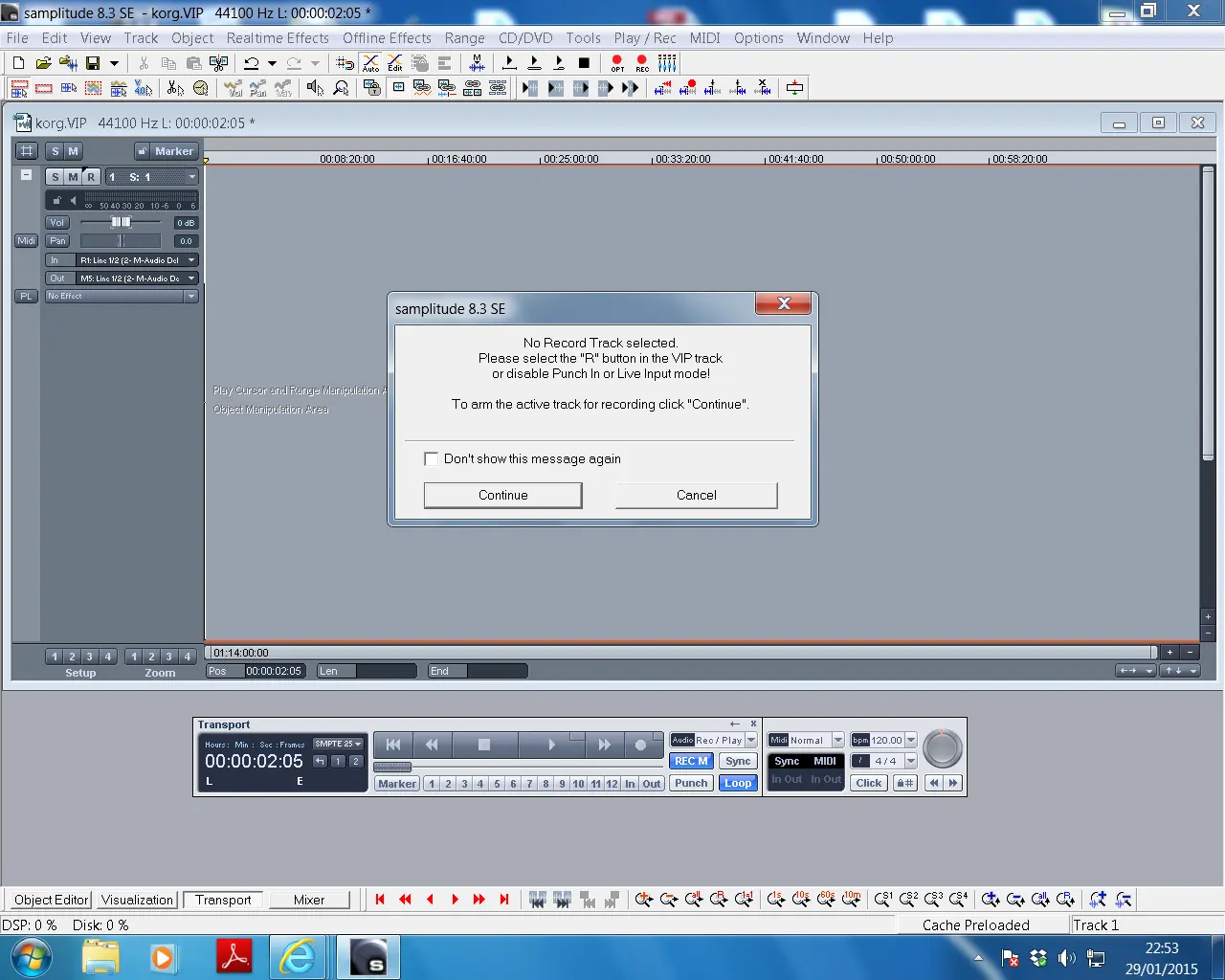This screenshot has height=980, width=1225.
Task: Click the Transport rewind button
Action: [432, 745]
